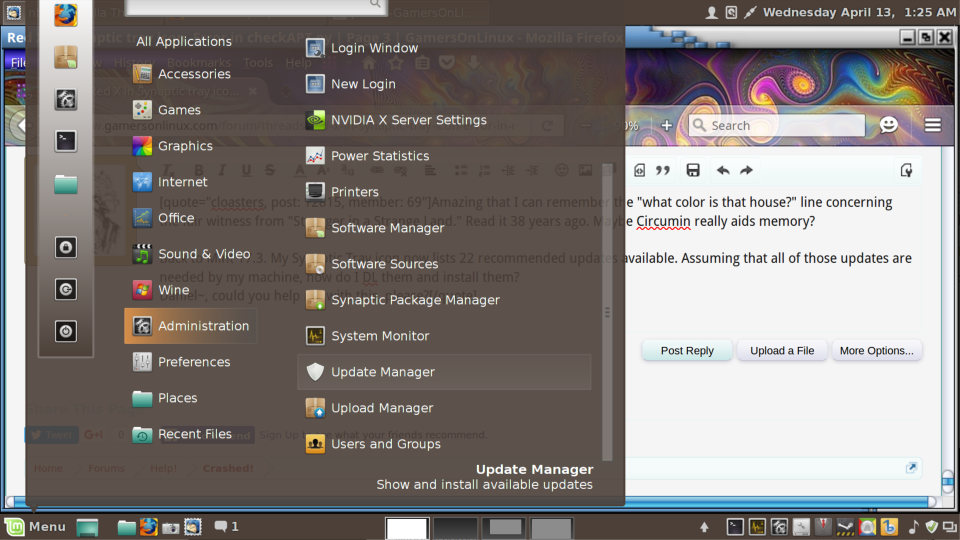
Task: Open Firefox launcher on bottom panel
Action: point(148,527)
